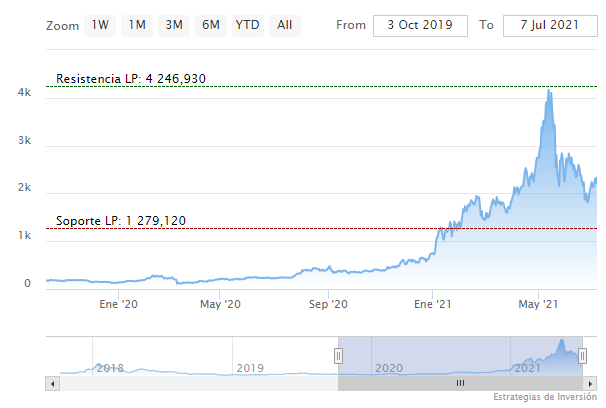Select YTD zoom range
Viewport: 606px width, 408px height.
pos(246,24)
